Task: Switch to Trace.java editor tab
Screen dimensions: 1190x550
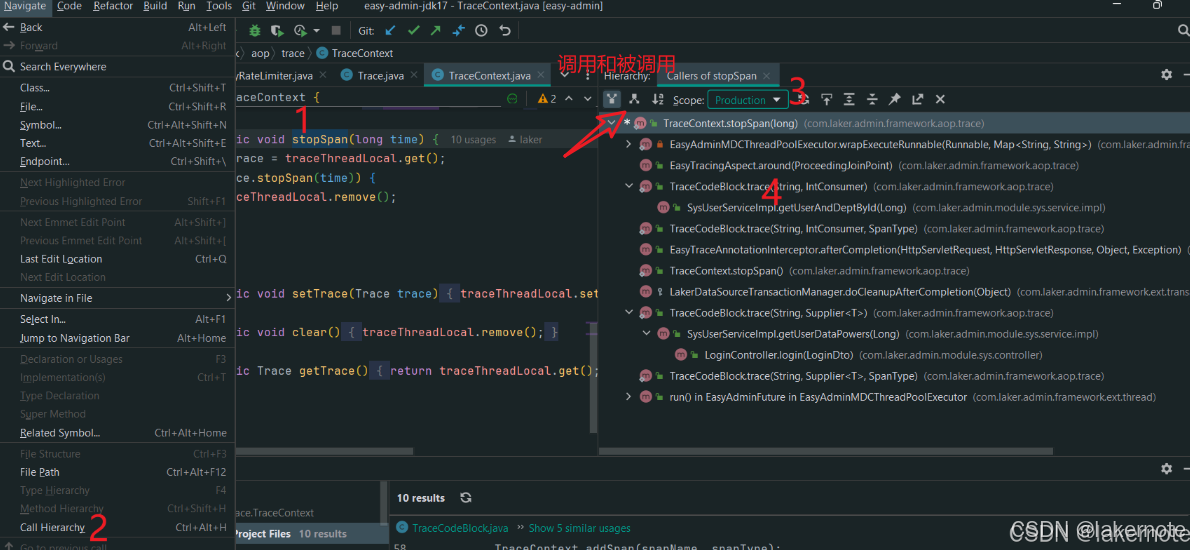Action: tap(379, 76)
